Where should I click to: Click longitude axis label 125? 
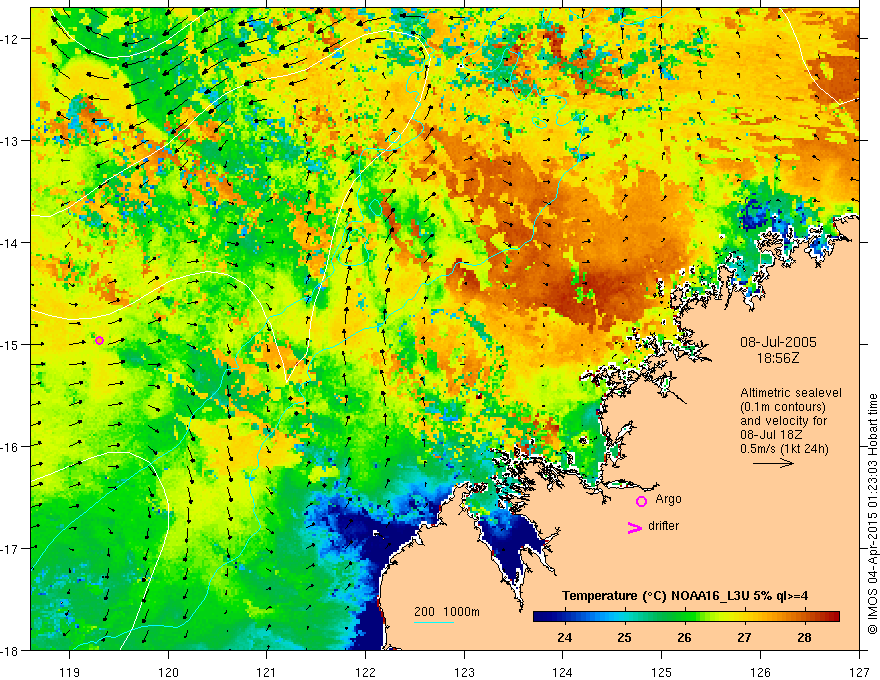coord(662,672)
